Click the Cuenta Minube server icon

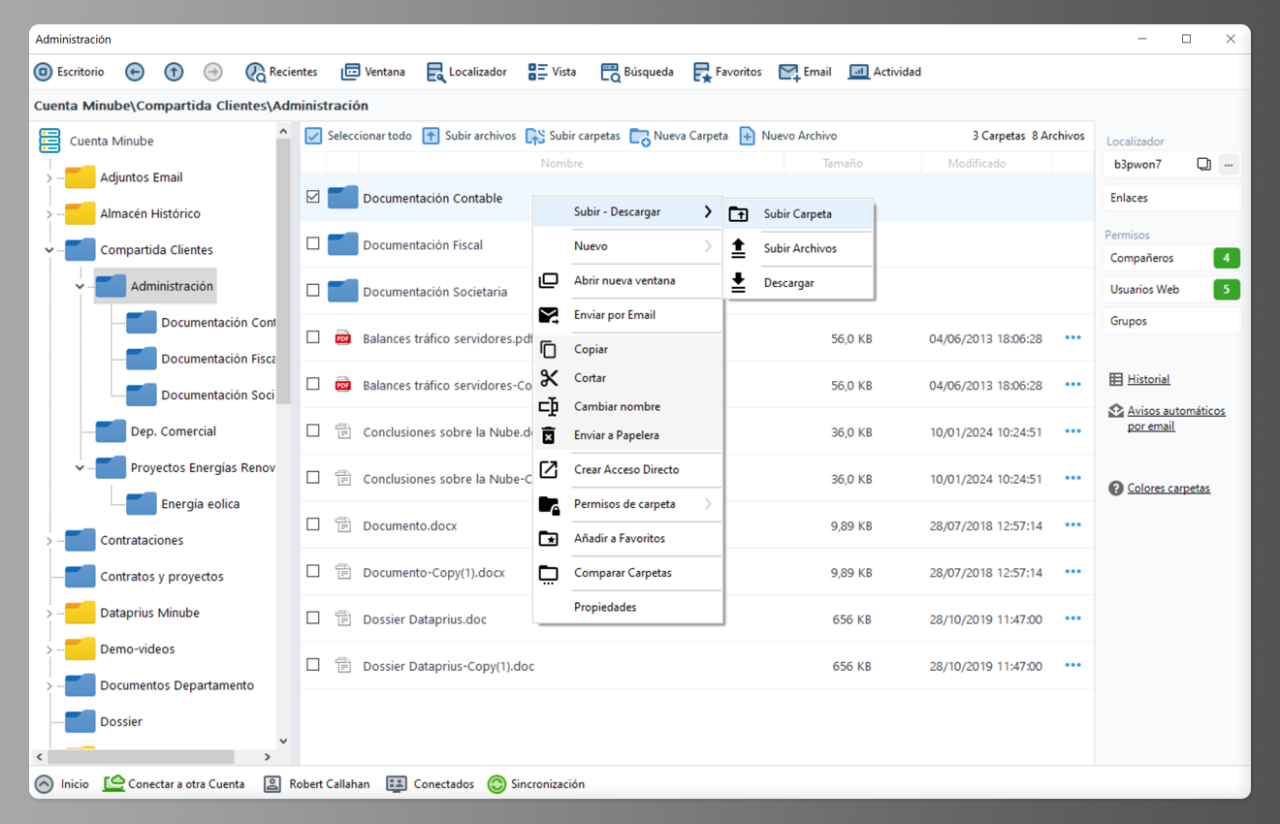click(50, 141)
